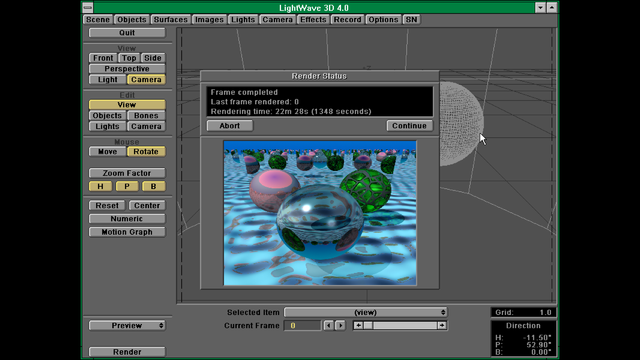Image resolution: width=640 pixels, height=360 pixels.
Task: Open the Camera panel tab
Action: click(x=277, y=20)
